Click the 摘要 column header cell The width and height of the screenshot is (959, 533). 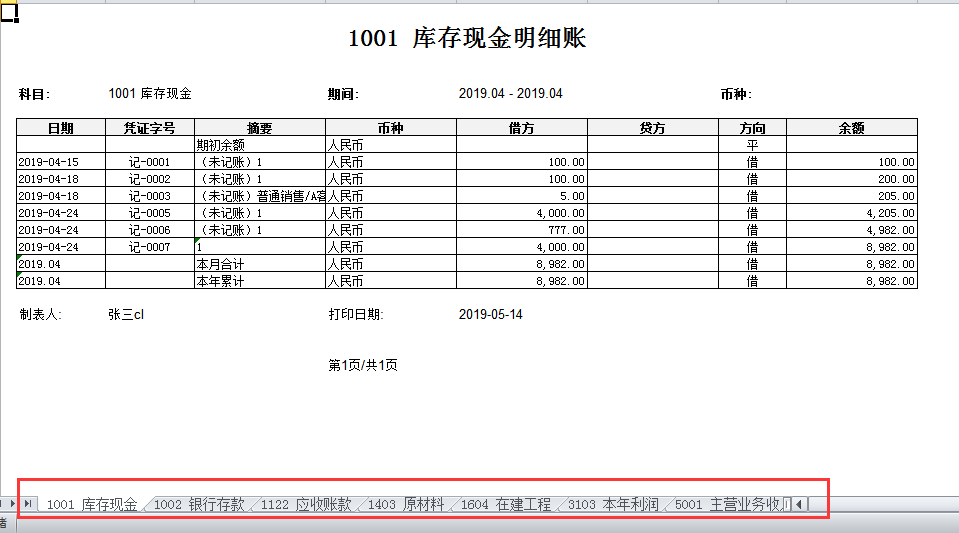[x=260, y=127]
